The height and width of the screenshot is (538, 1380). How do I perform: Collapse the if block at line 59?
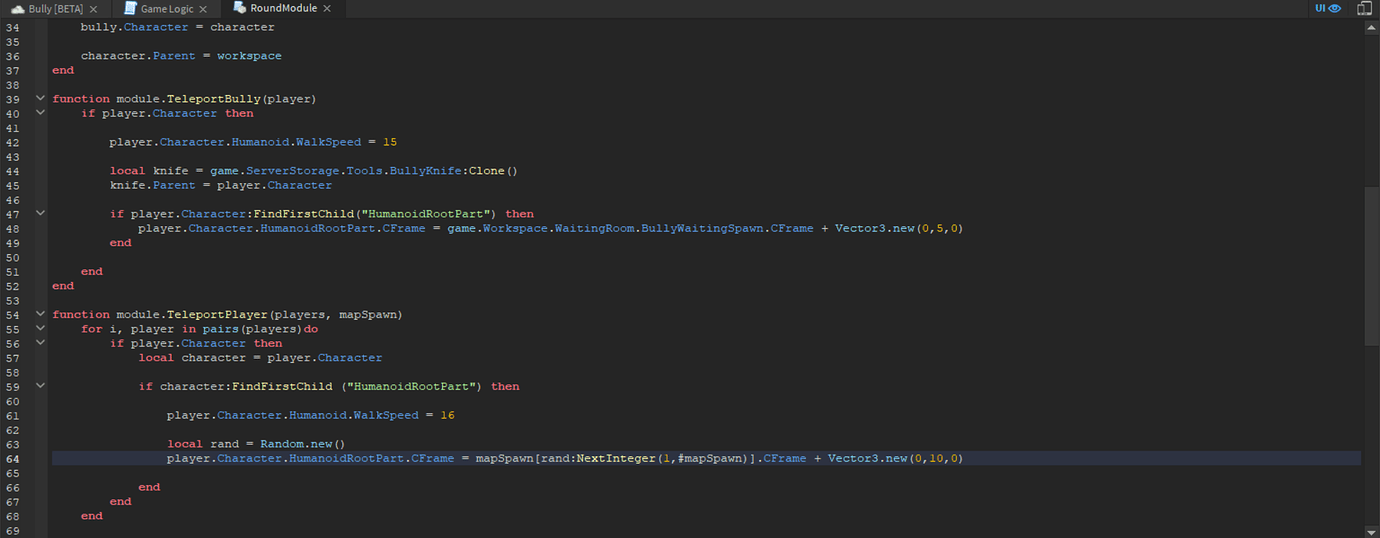40,386
